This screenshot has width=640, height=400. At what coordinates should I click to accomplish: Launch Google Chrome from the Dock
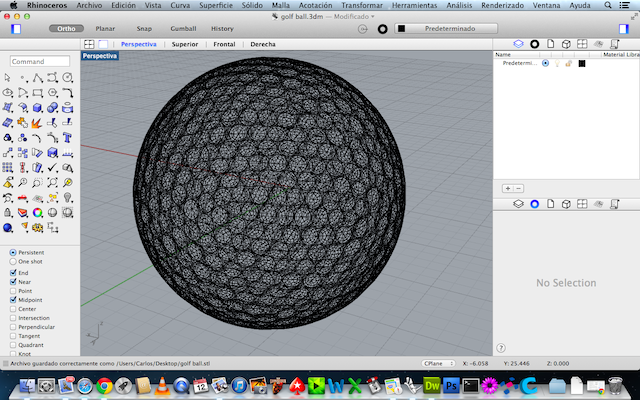tap(104, 385)
